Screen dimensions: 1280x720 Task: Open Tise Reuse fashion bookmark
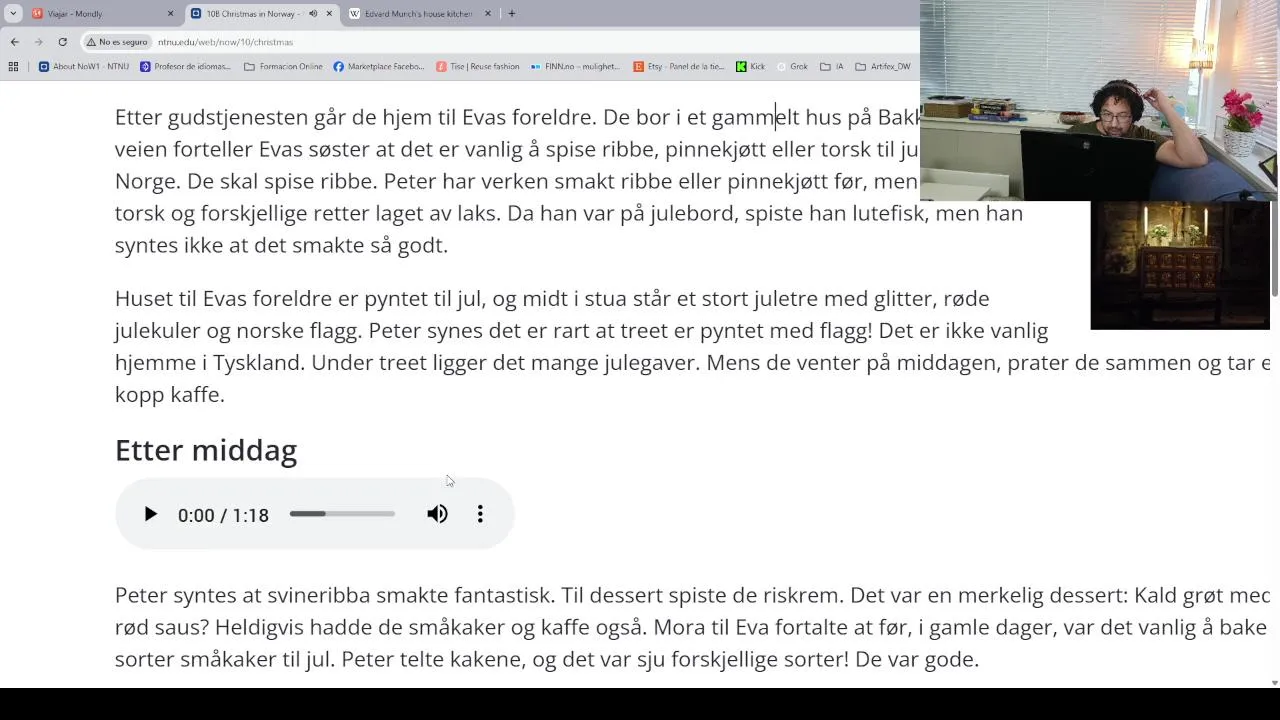(478, 67)
